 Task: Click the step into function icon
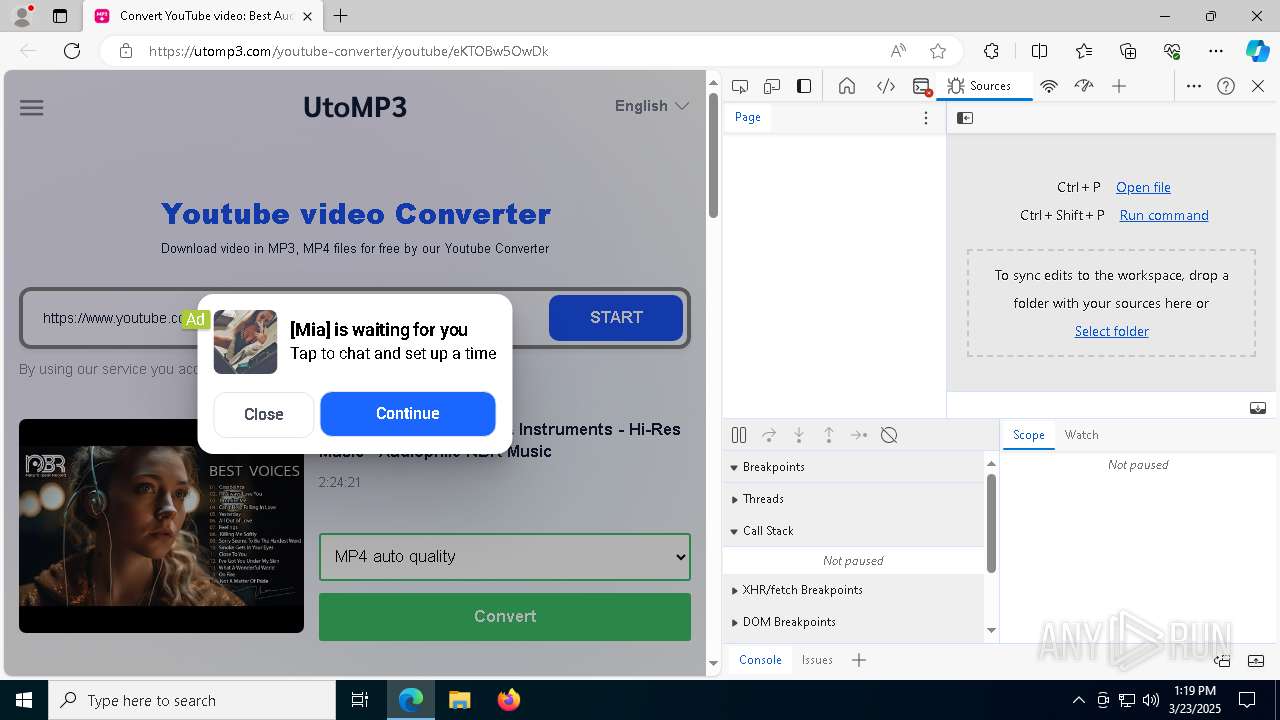click(799, 435)
